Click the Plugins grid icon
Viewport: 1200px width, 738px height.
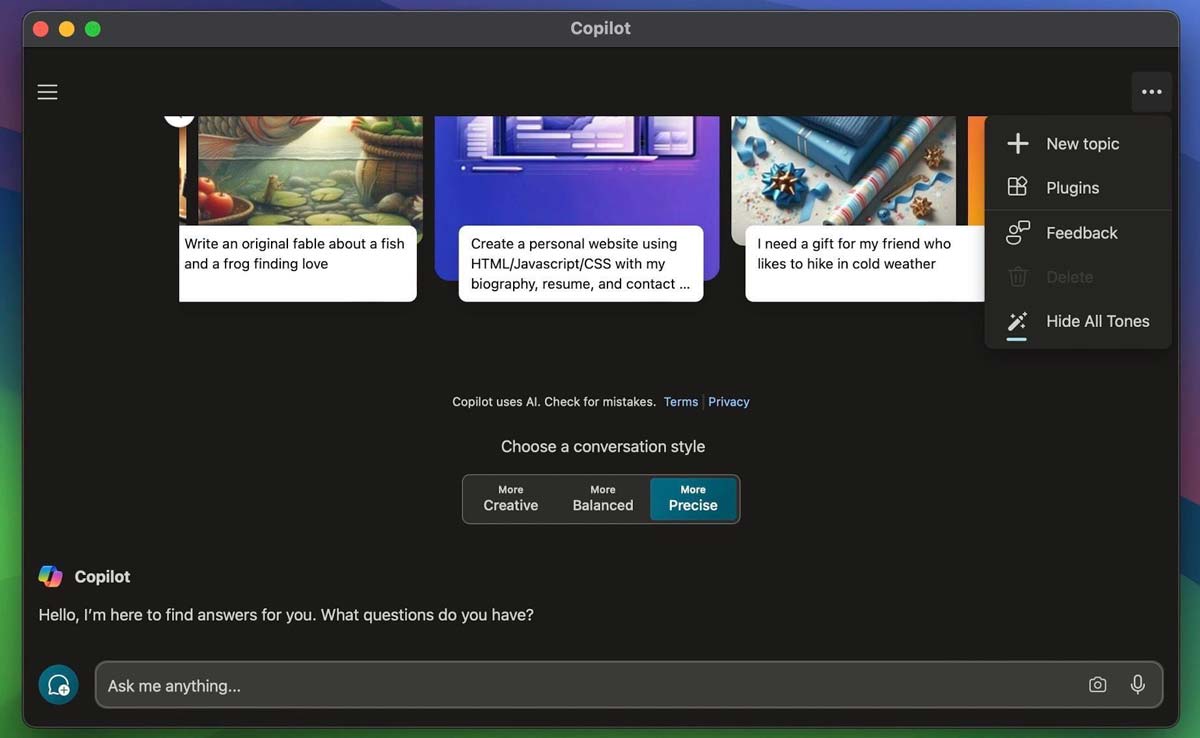pos(1017,188)
